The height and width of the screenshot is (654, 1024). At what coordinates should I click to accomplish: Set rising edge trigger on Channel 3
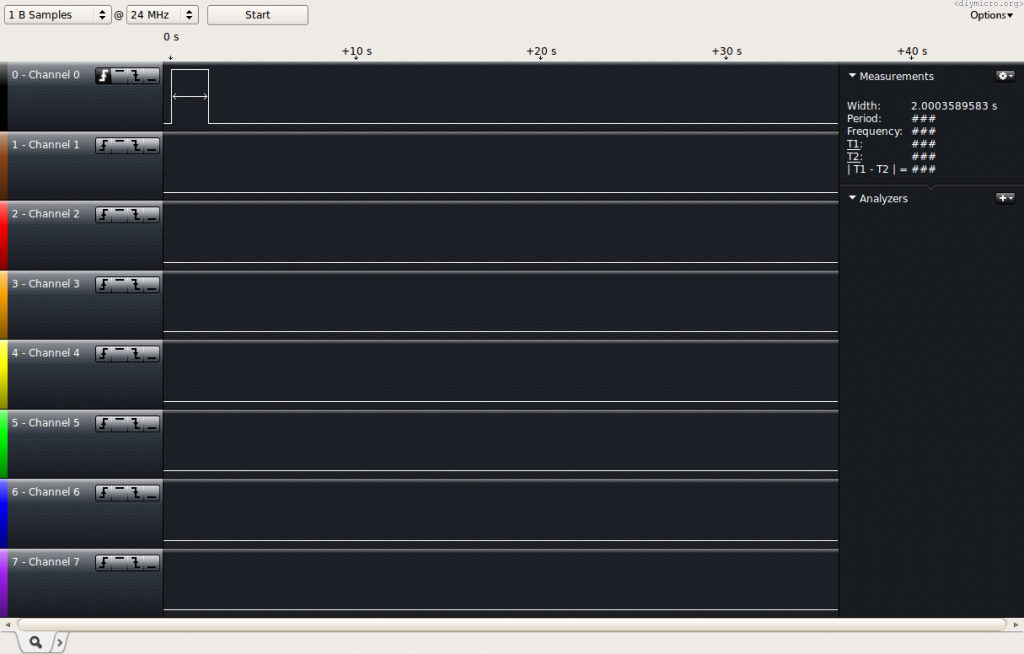point(104,285)
